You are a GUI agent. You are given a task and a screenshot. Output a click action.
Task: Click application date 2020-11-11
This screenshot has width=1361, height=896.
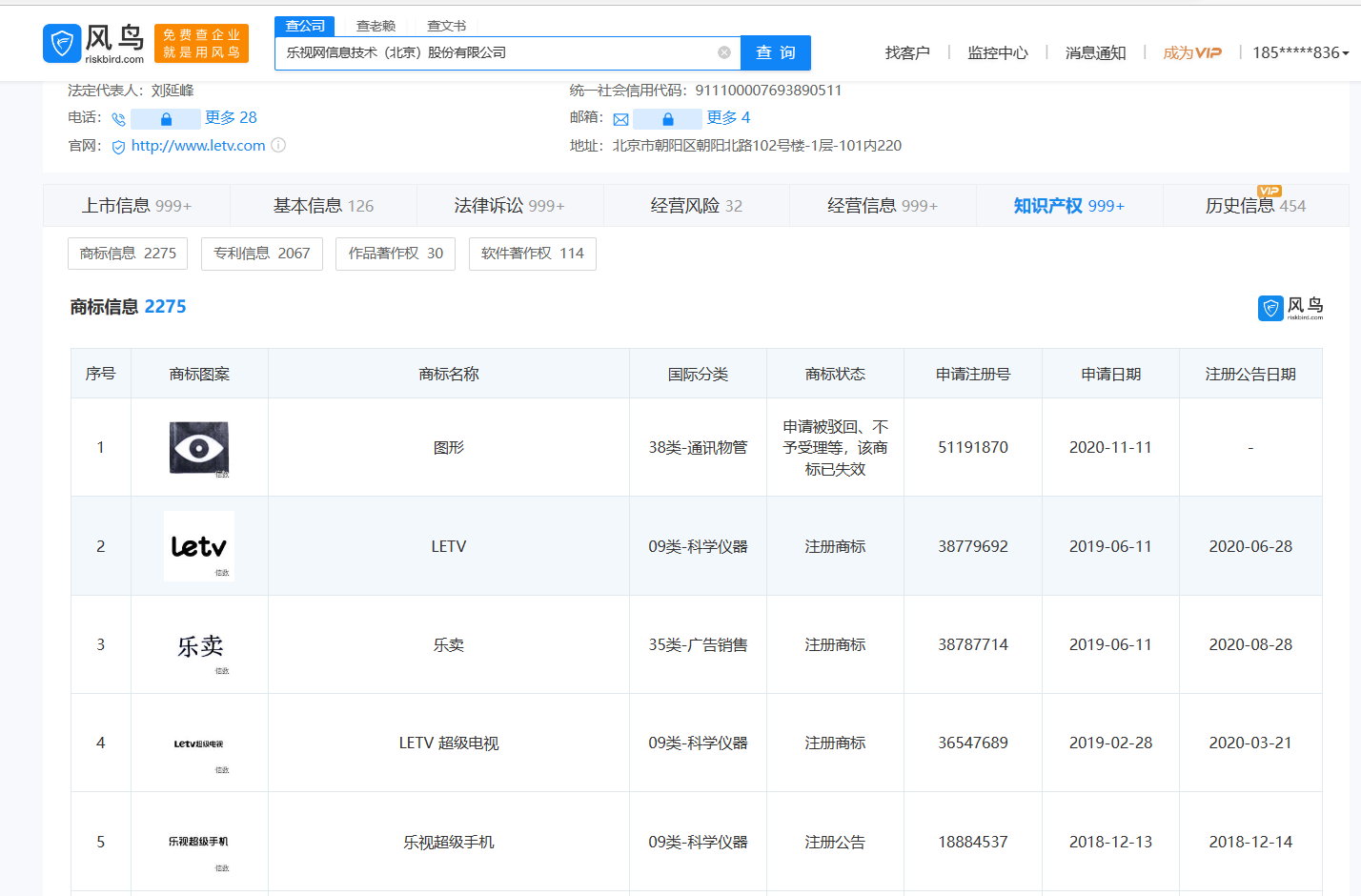pos(1110,448)
